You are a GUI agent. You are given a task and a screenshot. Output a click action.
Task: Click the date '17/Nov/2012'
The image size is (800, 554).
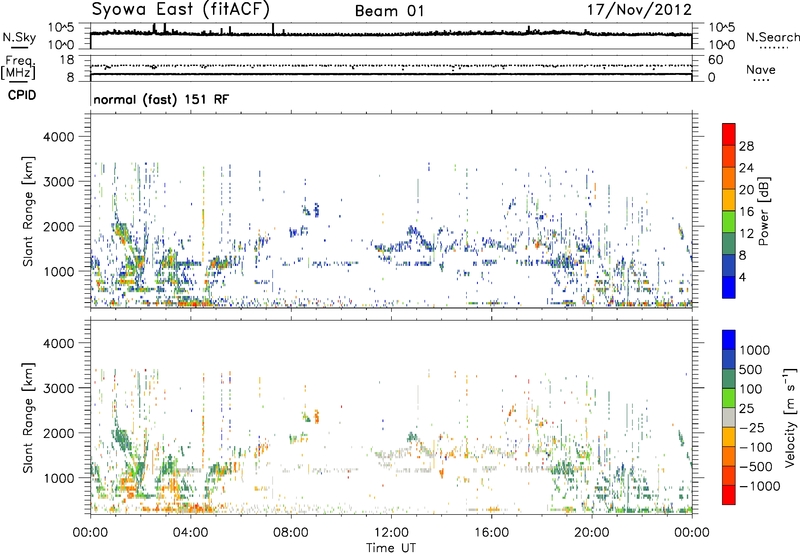pos(639,10)
